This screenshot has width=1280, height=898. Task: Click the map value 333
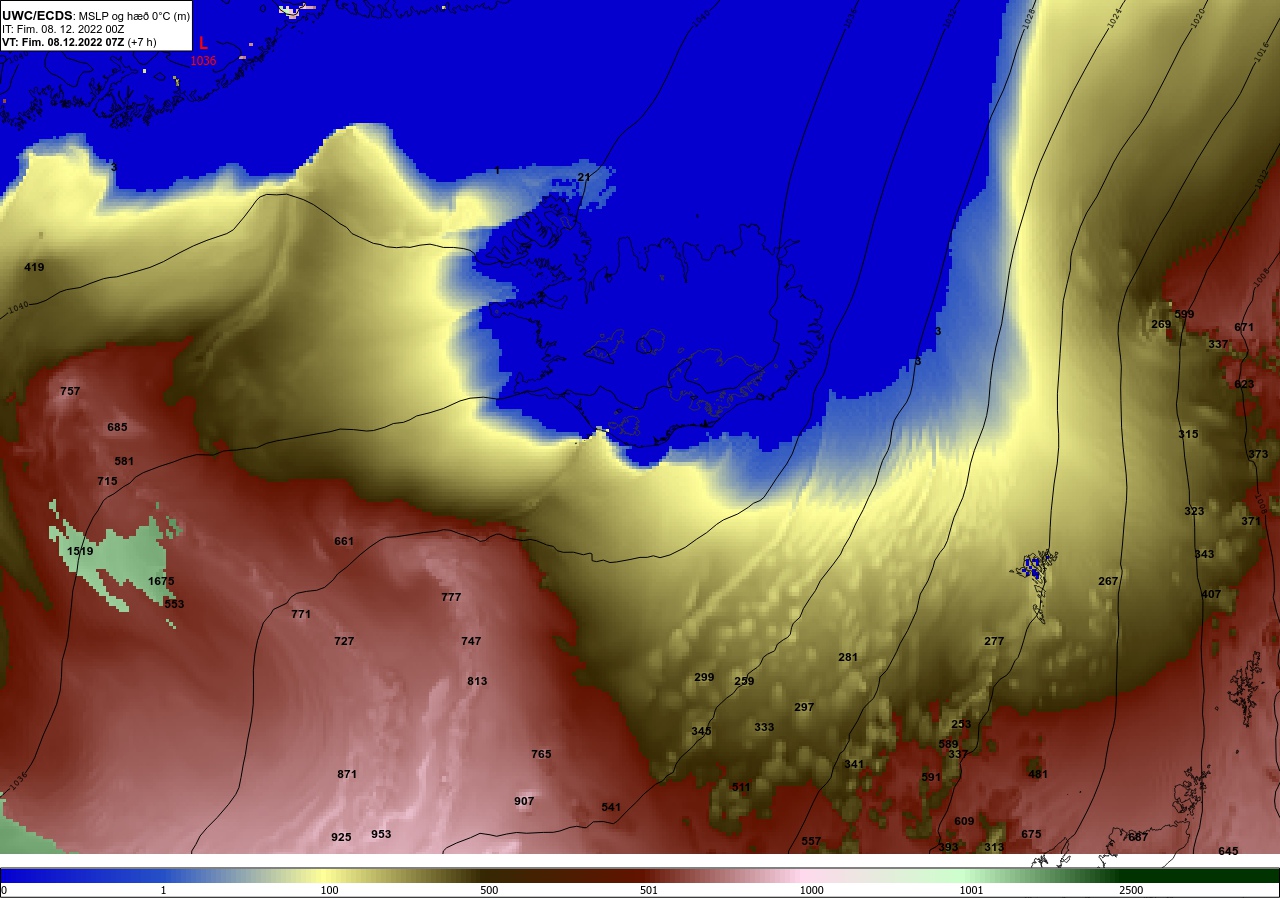coord(764,727)
